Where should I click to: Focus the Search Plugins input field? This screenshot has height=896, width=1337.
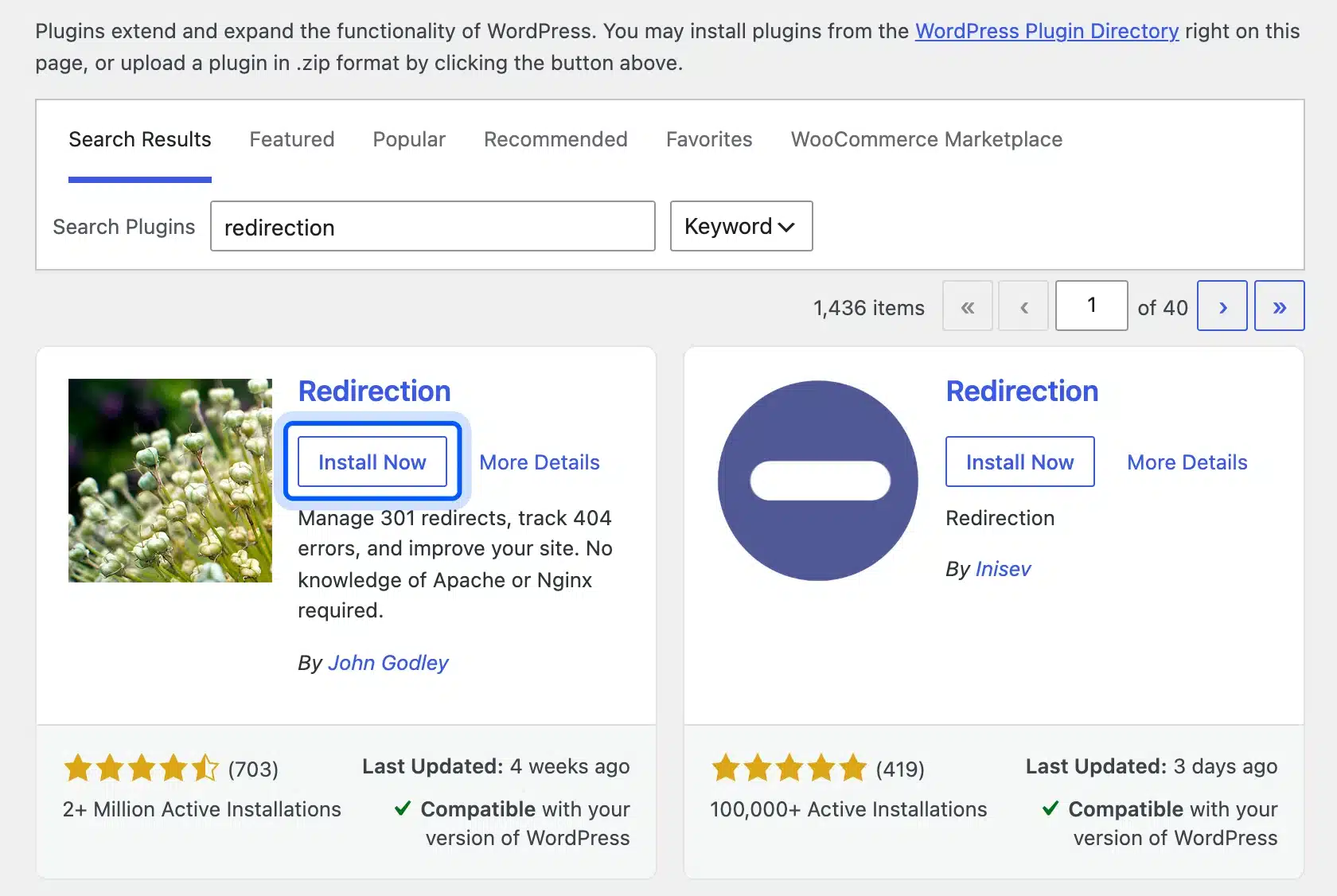pos(433,226)
